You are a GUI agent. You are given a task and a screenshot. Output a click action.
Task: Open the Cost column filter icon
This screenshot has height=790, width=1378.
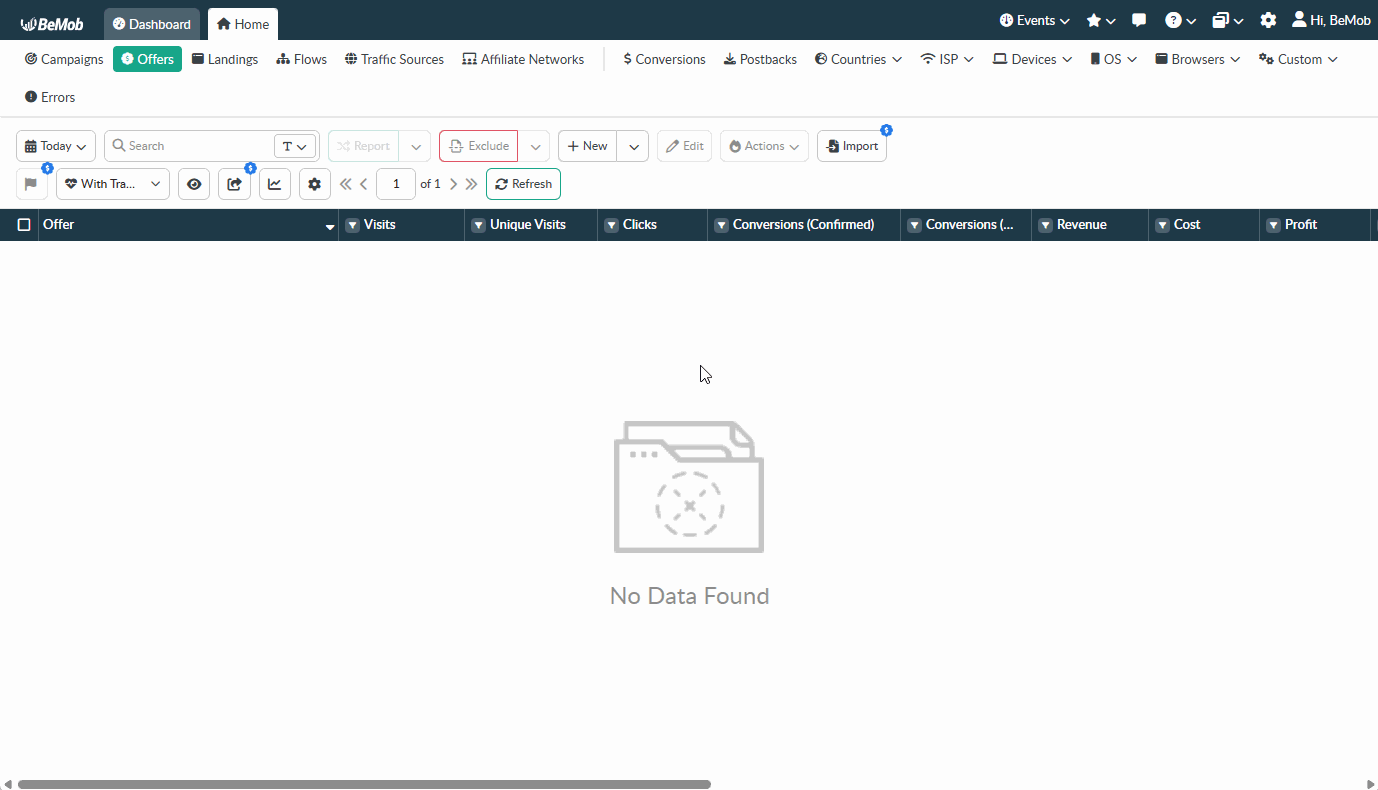[1162, 225]
